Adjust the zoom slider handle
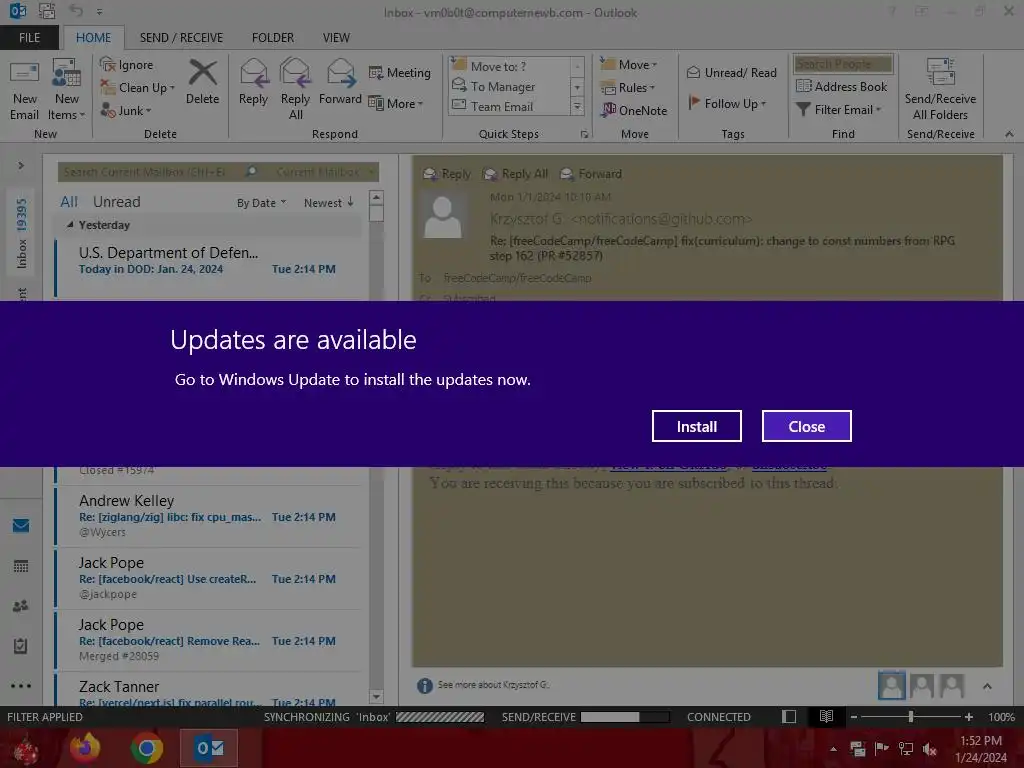Viewport: 1024px width, 768px height. pos(910,716)
